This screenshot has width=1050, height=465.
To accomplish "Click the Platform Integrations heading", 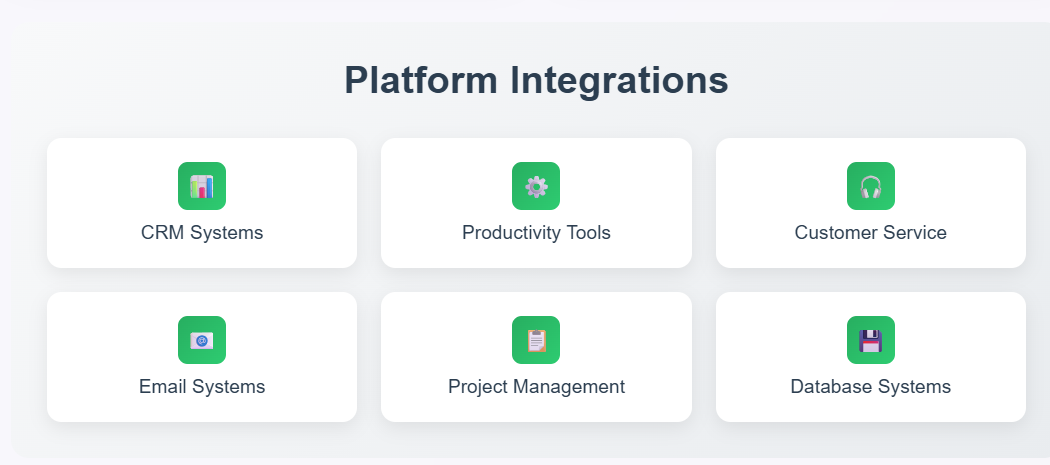I will pyautogui.click(x=536, y=80).
